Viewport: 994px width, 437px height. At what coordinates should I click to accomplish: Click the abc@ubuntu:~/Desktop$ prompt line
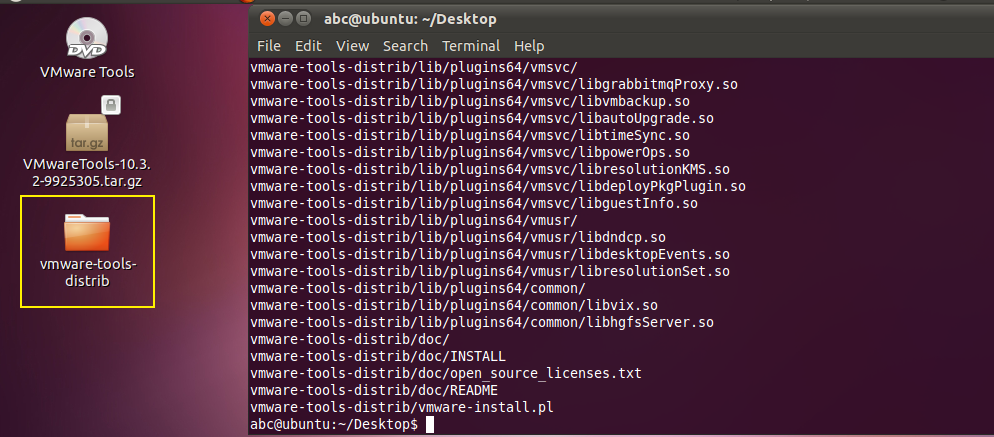tap(333, 424)
